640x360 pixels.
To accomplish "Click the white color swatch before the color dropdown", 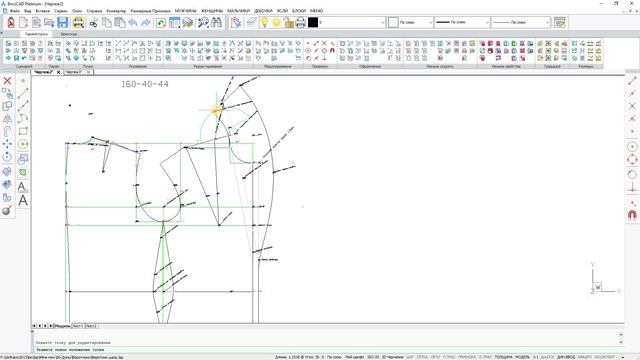I will point(393,22).
